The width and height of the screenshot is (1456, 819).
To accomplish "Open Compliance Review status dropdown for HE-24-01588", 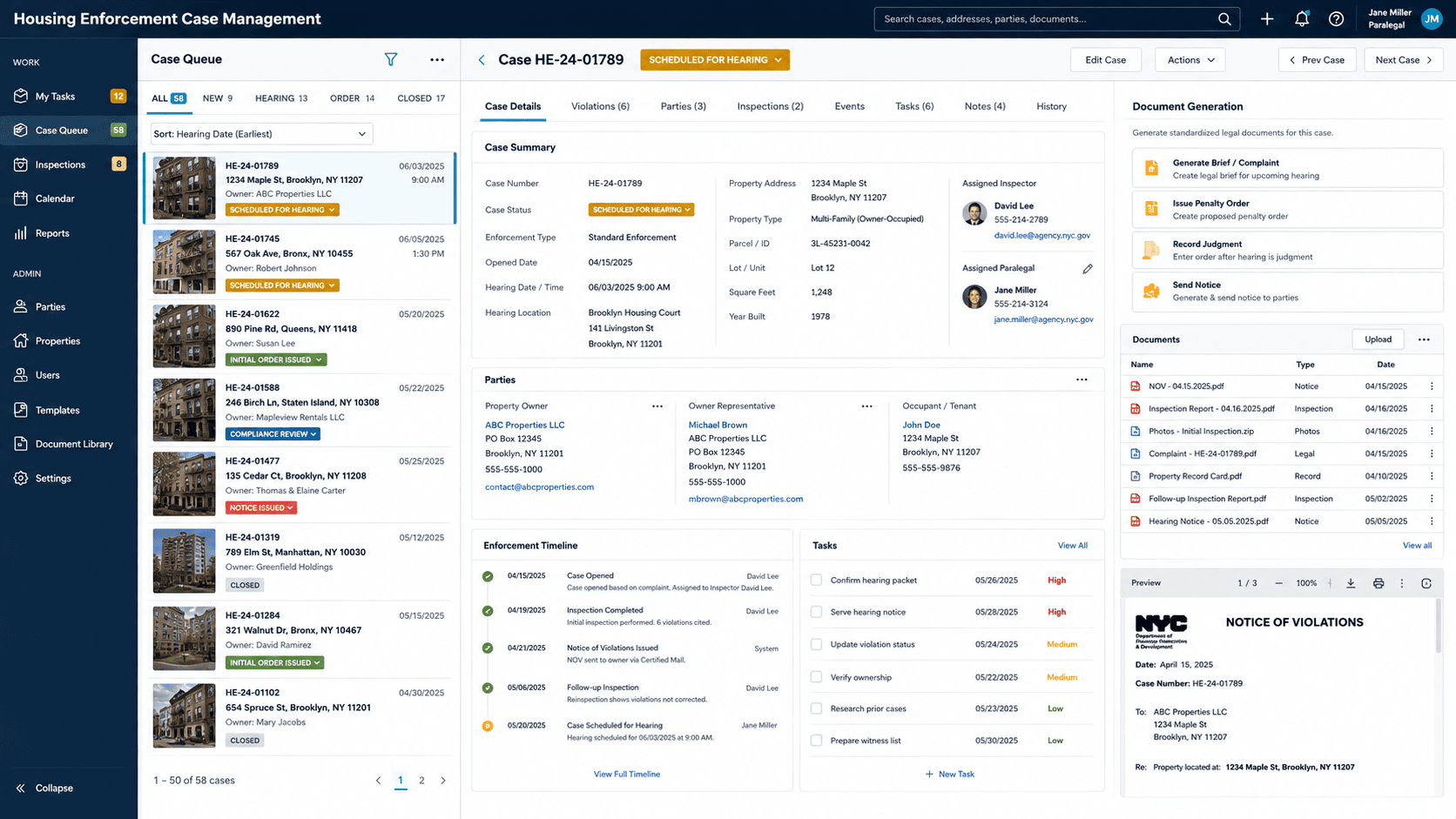I will click(x=273, y=433).
